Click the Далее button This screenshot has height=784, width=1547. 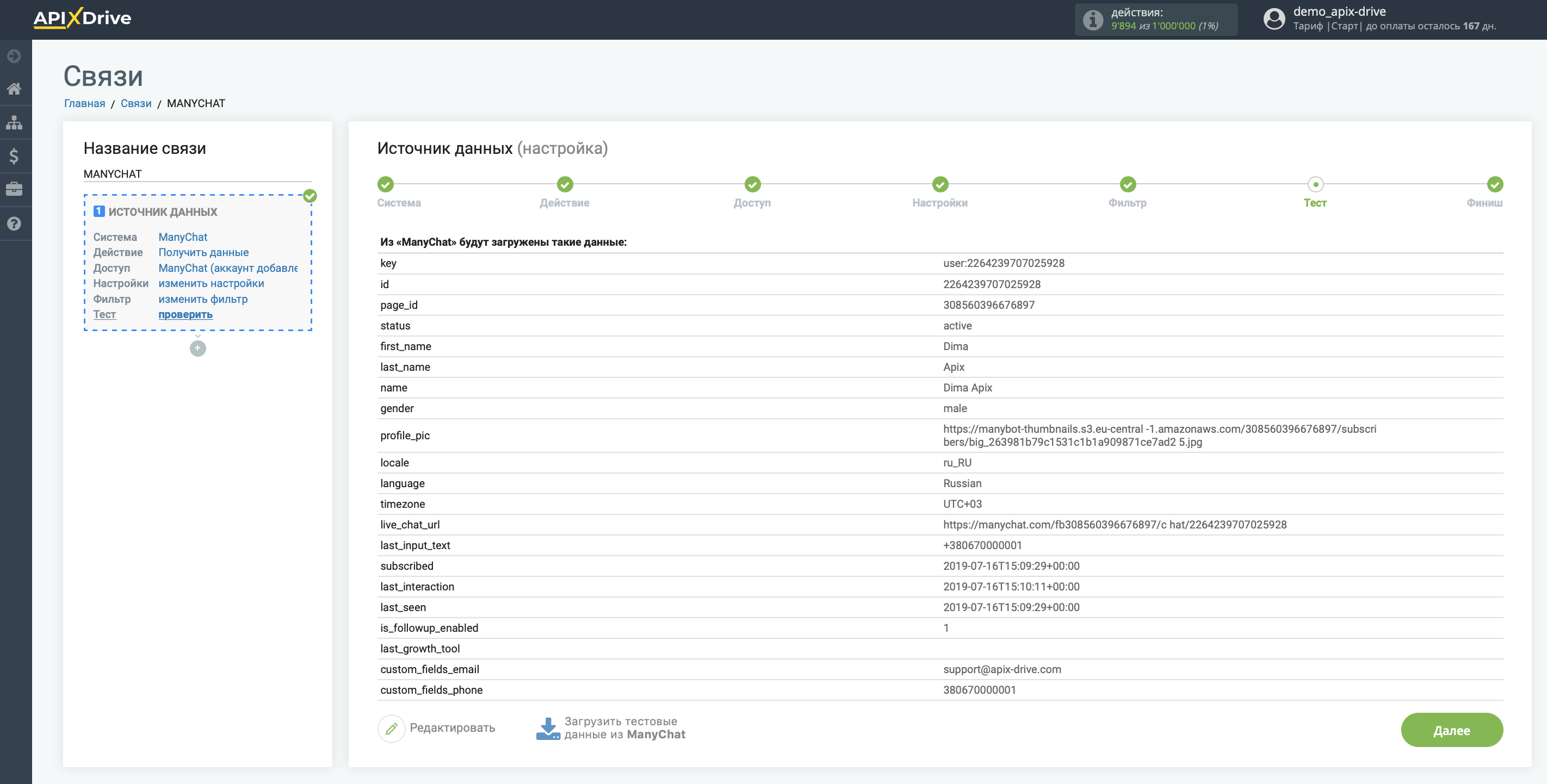[x=1451, y=730]
